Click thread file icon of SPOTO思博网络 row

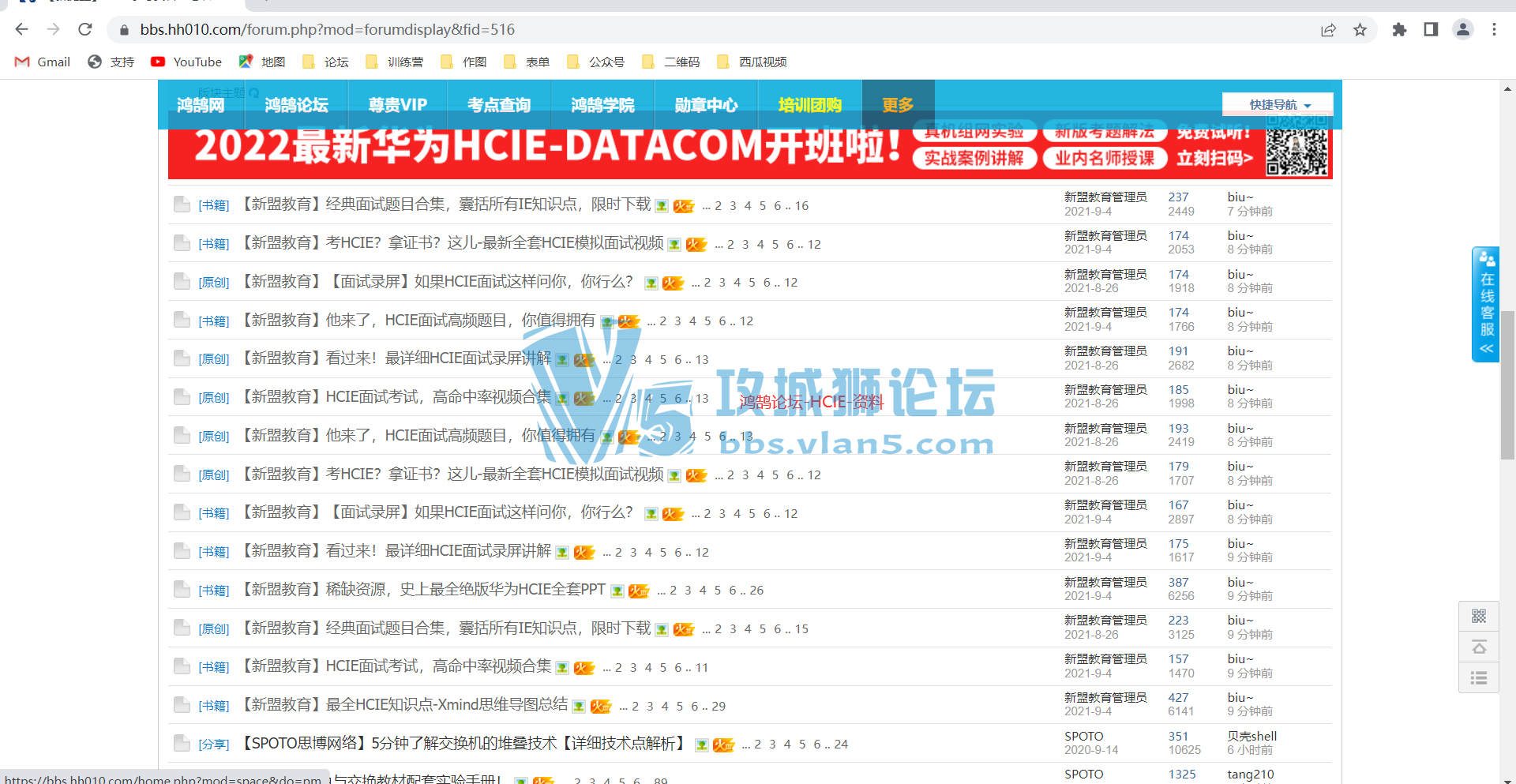click(182, 744)
